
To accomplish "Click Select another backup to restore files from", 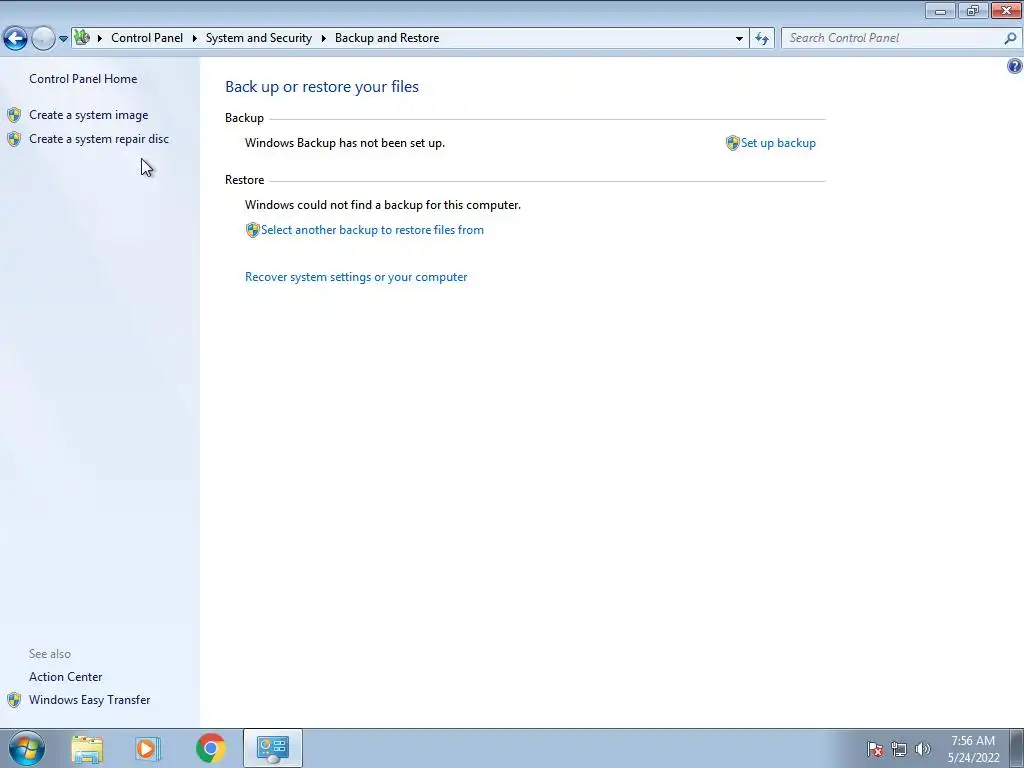I will (372, 230).
